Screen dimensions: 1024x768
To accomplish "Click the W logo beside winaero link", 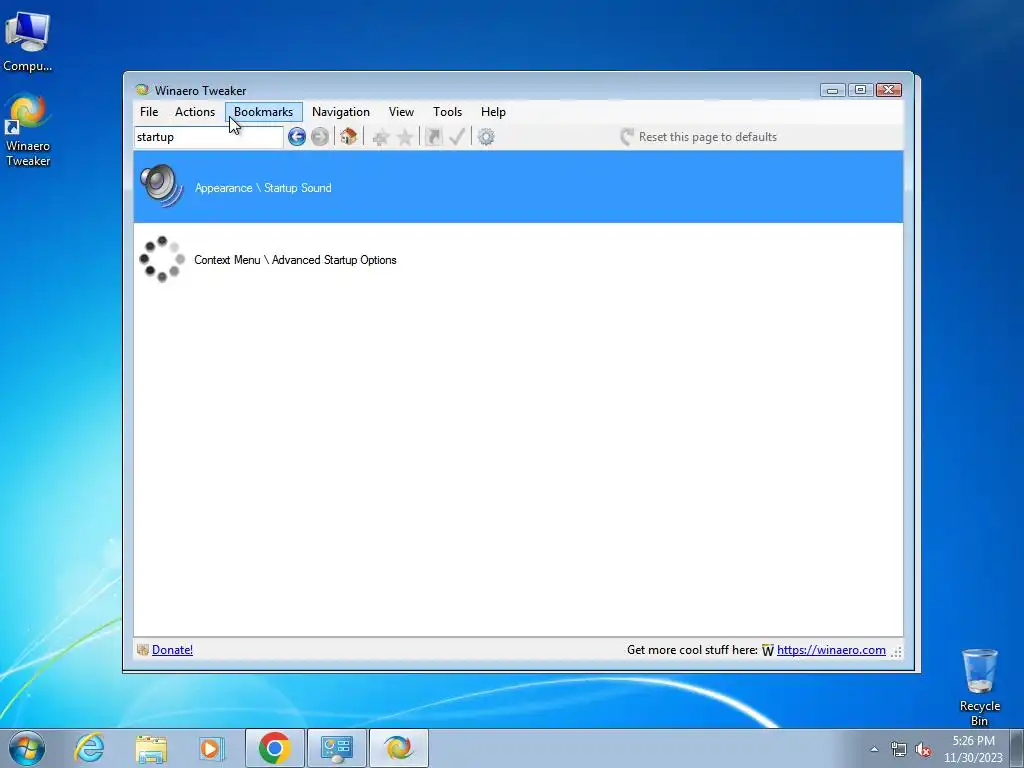I will [x=767, y=650].
